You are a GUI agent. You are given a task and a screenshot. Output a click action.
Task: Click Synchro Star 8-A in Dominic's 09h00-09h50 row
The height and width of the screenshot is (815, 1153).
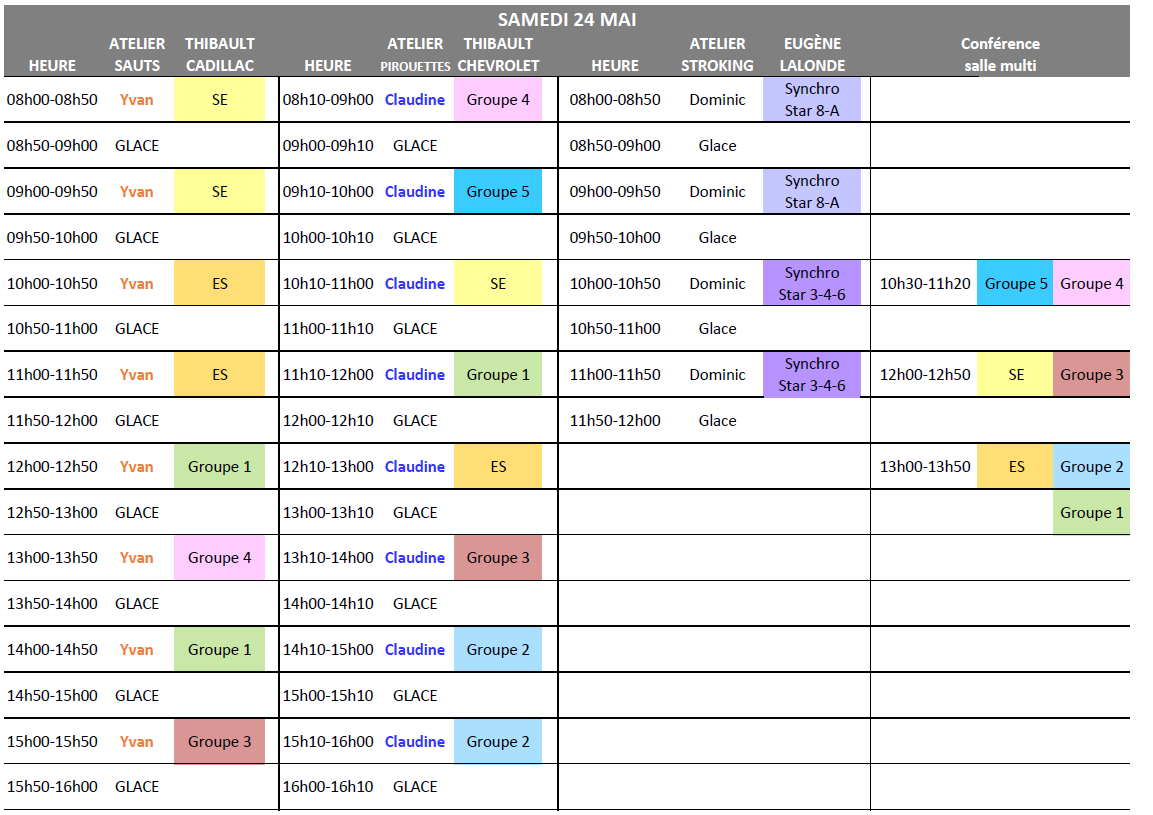[x=812, y=192]
